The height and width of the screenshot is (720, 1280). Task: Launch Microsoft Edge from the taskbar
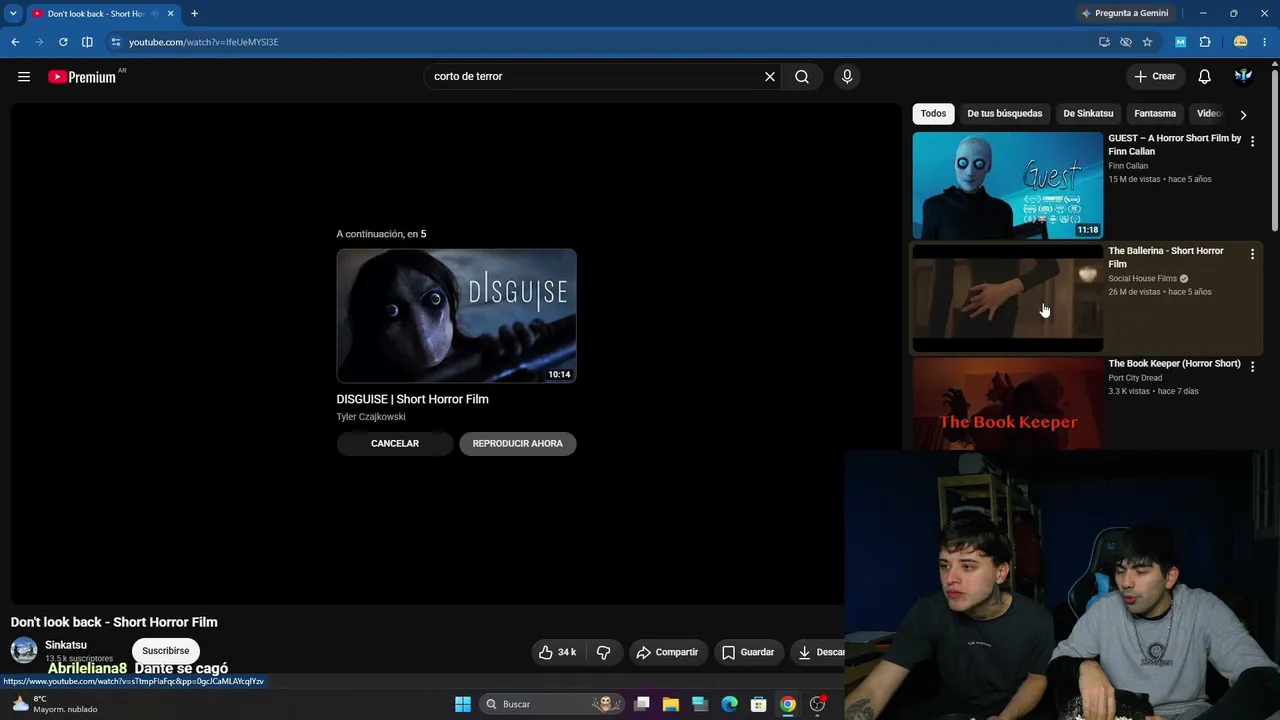[x=730, y=704]
